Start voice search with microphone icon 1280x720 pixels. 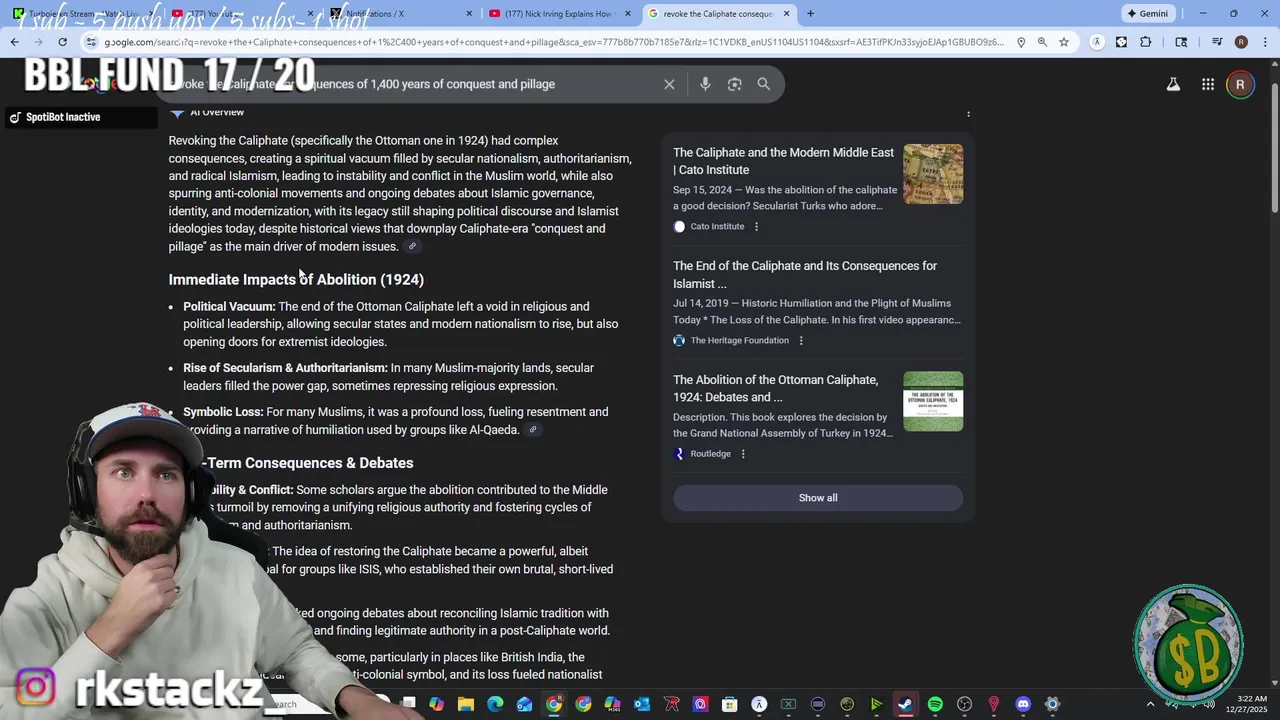point(705,84)
